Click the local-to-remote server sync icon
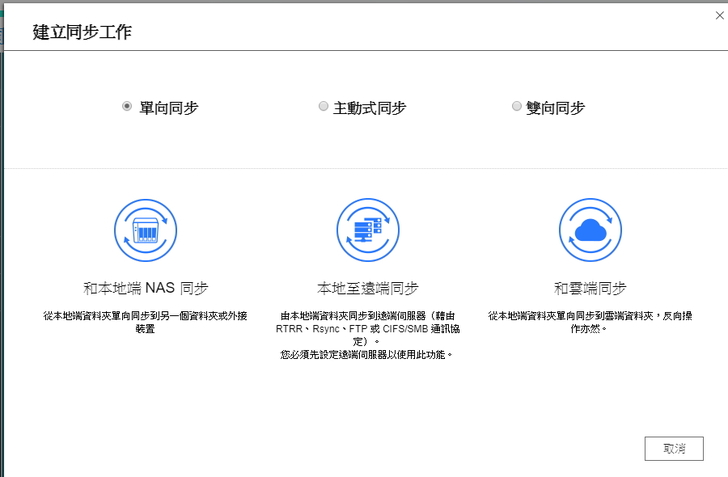This screenshot has width=728, height=477. point(368,229)
